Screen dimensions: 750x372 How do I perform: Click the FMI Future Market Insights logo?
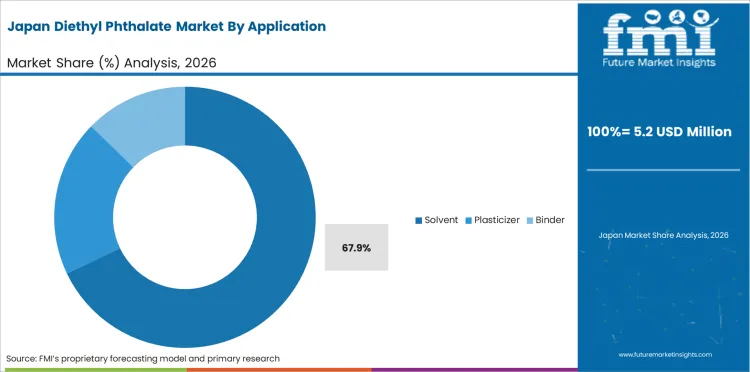point(660,38)
